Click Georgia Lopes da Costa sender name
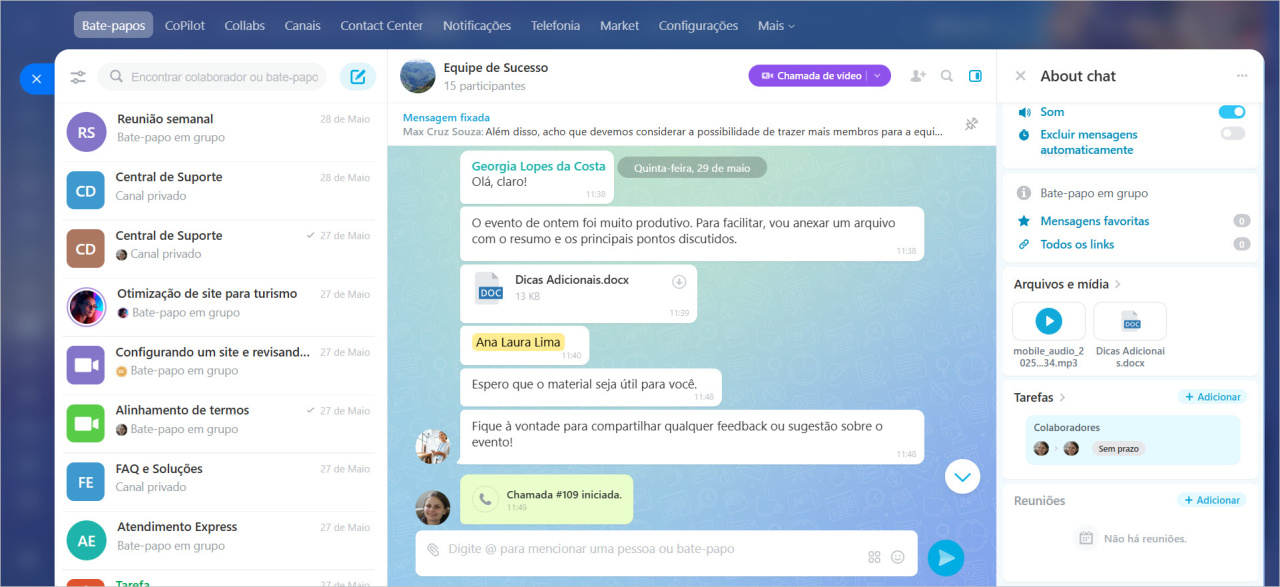 (538, 166)
